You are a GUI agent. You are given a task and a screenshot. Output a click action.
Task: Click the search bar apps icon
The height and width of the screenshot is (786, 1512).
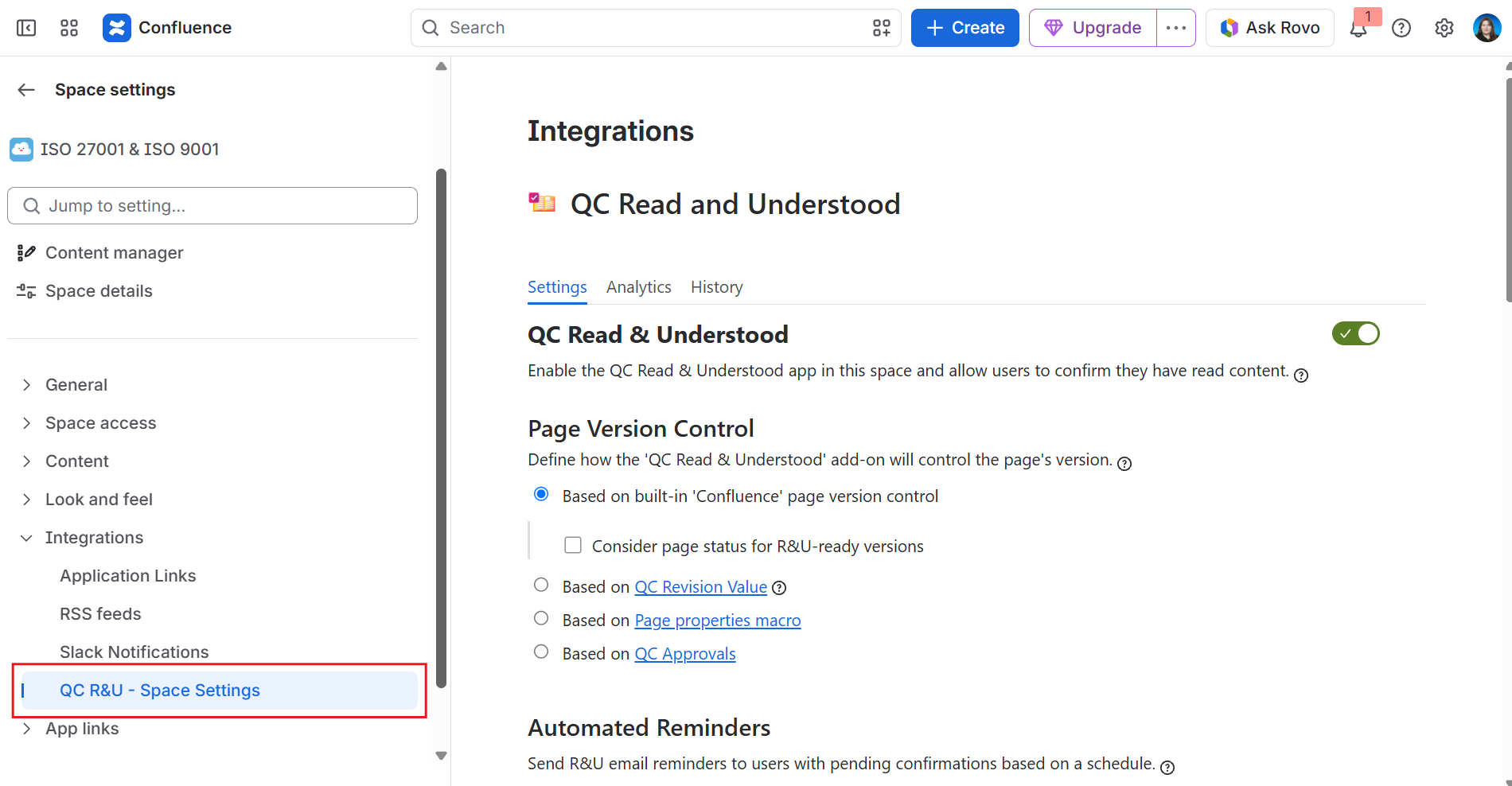click(x=881, y=28)
